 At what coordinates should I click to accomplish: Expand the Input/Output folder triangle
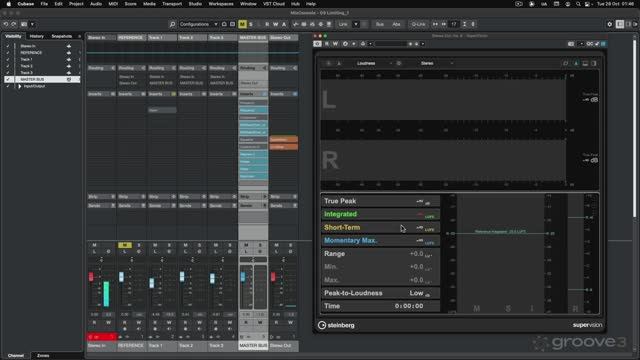(x=19, y=86)
